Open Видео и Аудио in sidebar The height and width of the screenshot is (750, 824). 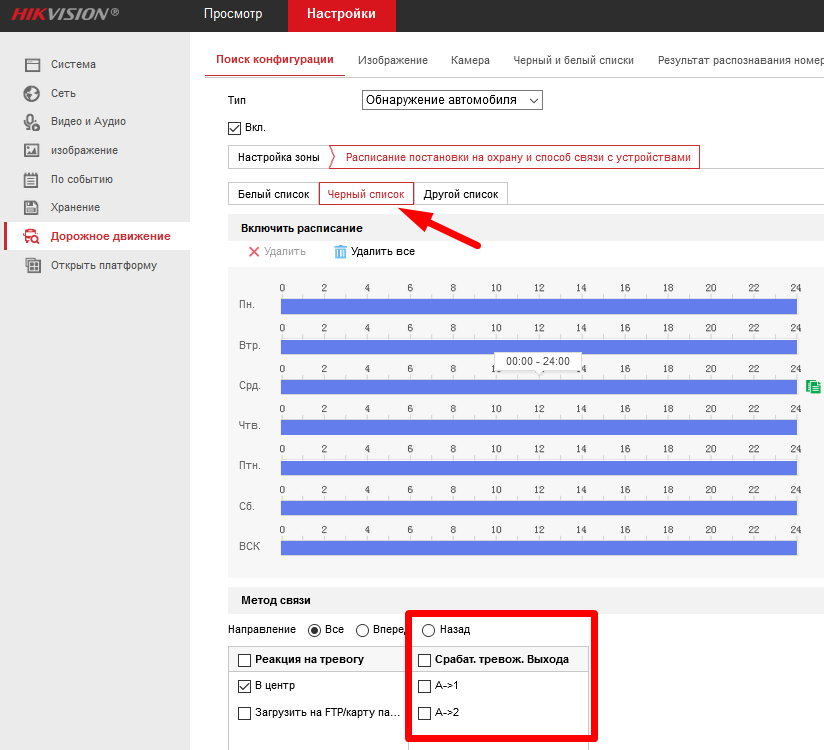(x=88, y=121)
